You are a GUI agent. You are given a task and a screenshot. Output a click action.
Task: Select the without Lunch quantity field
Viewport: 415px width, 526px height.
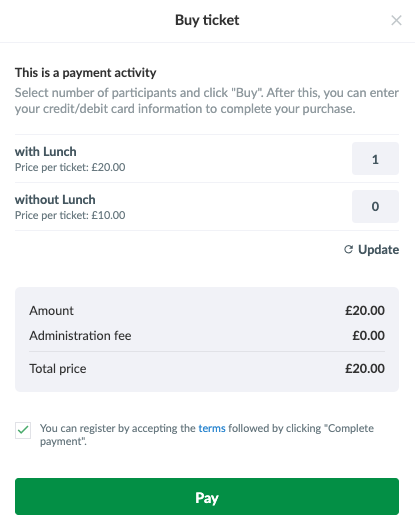375,206
